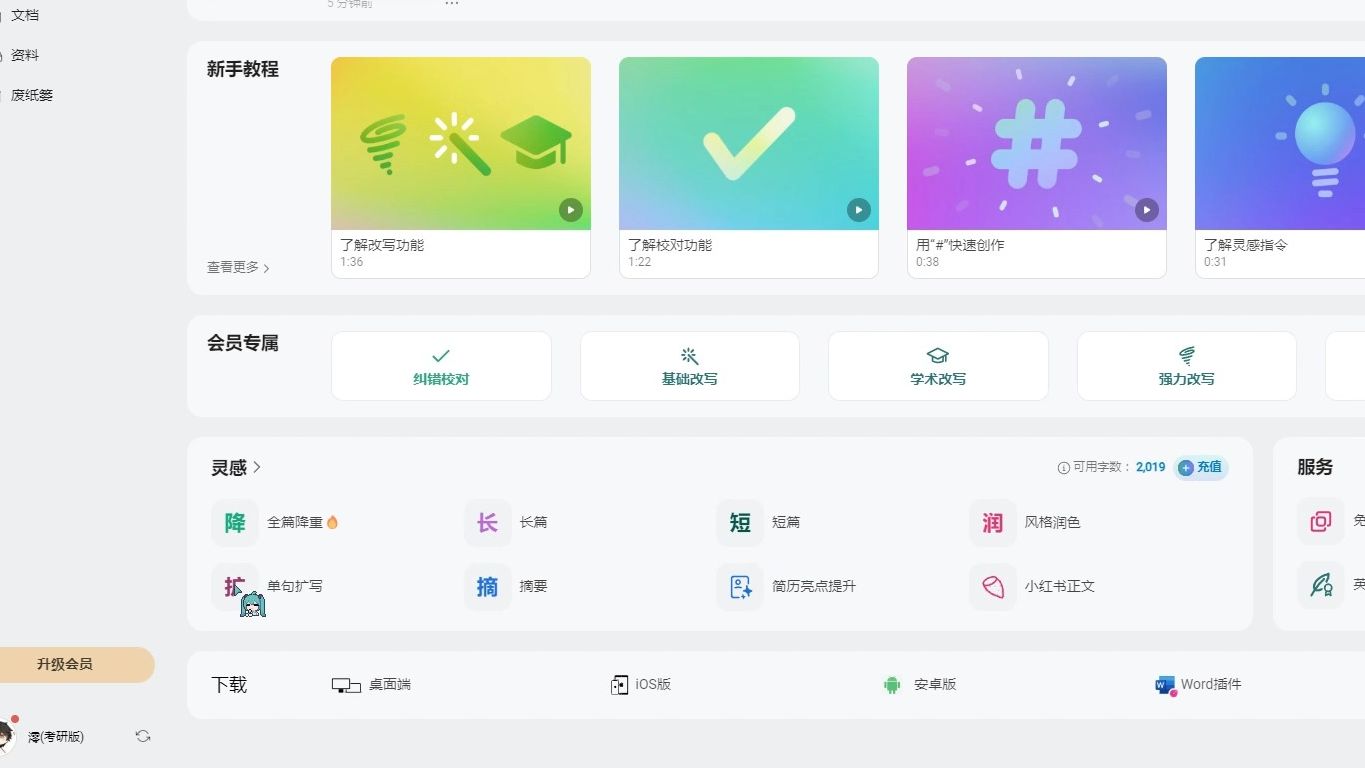
Task: Select the 扩 单句扩写 sentence expansion icon
Action: pyautogui.click(x=234, y=586)
